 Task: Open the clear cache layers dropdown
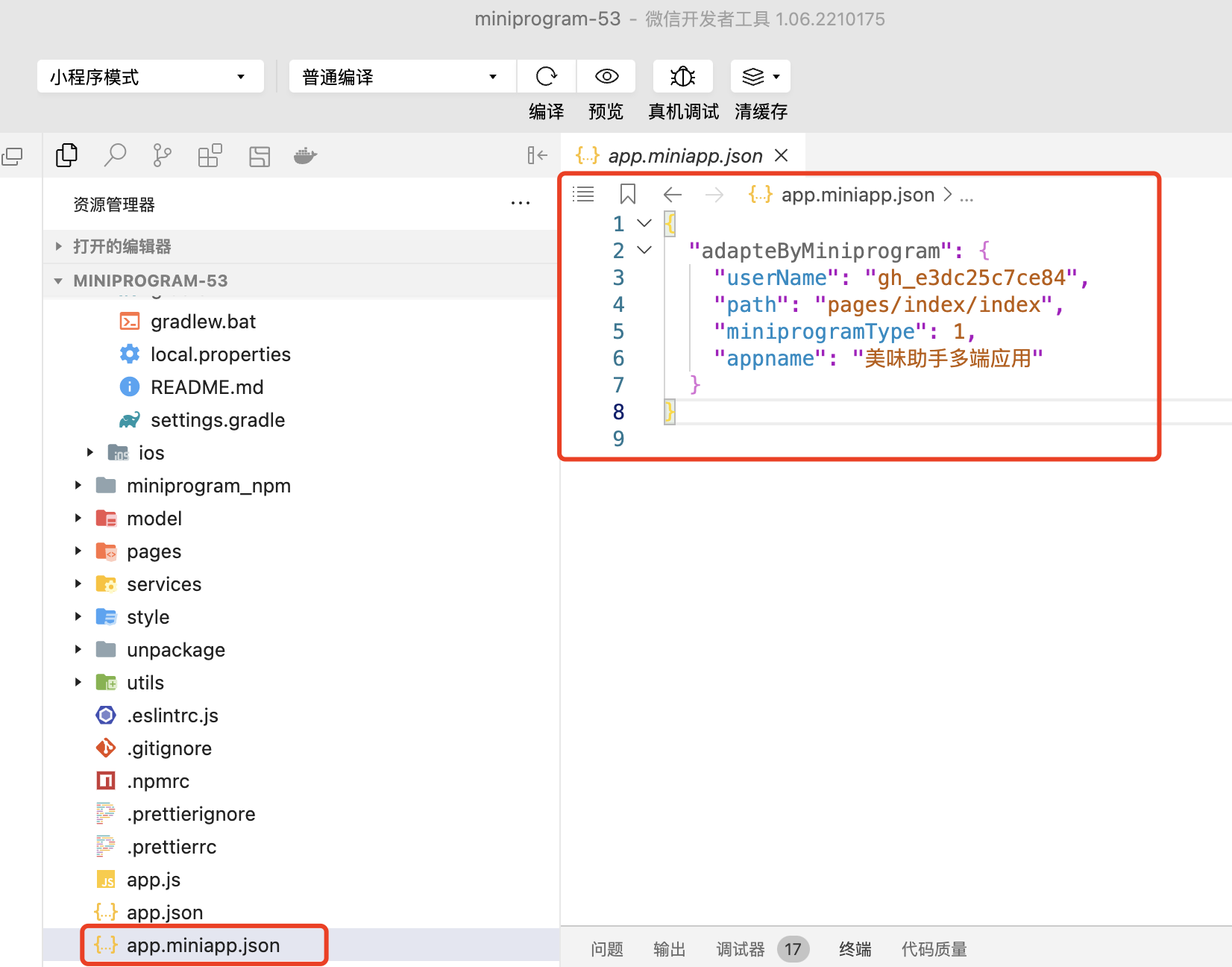click(761, 76)
